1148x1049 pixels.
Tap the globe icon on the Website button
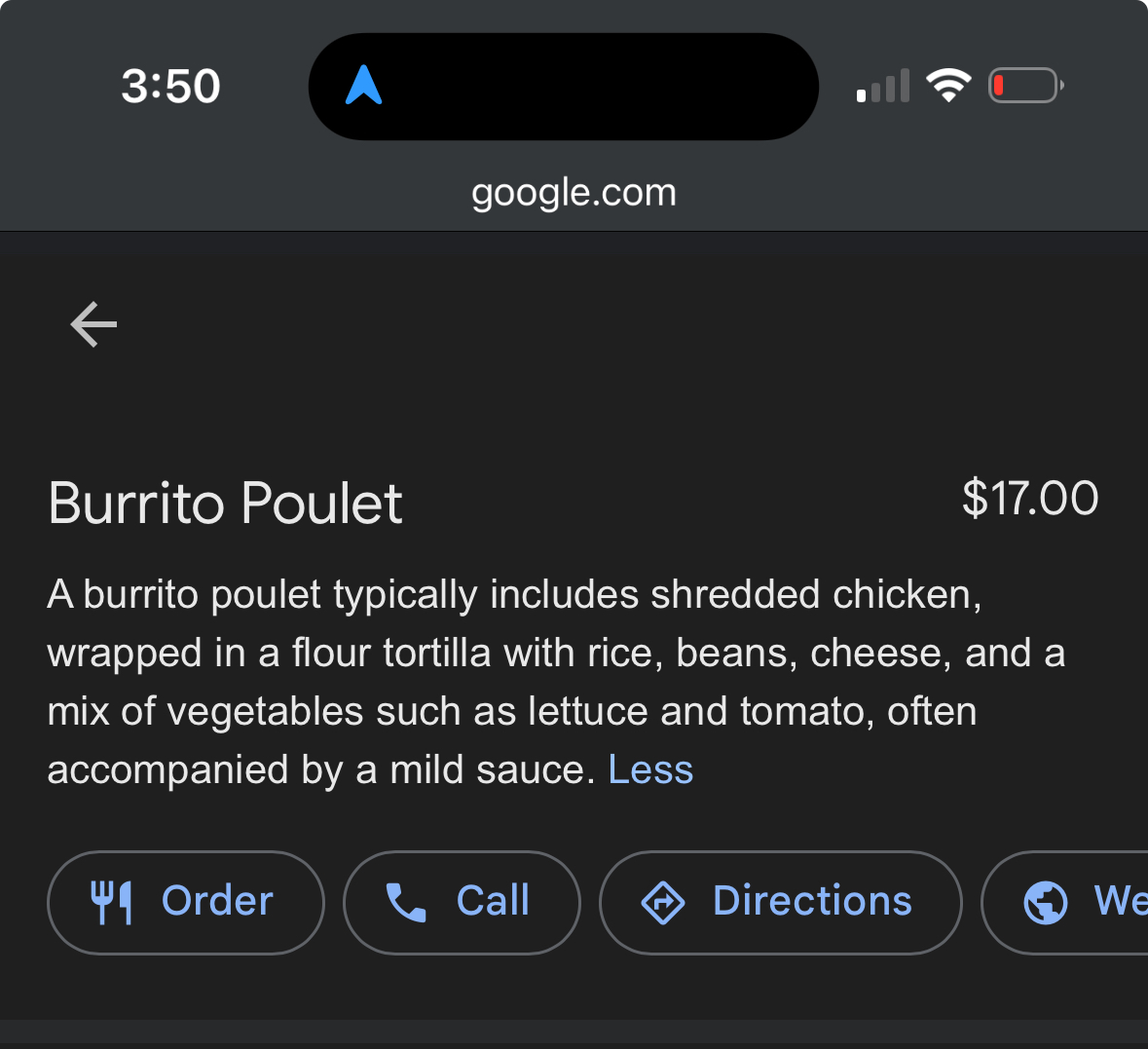click(1042, 902)
